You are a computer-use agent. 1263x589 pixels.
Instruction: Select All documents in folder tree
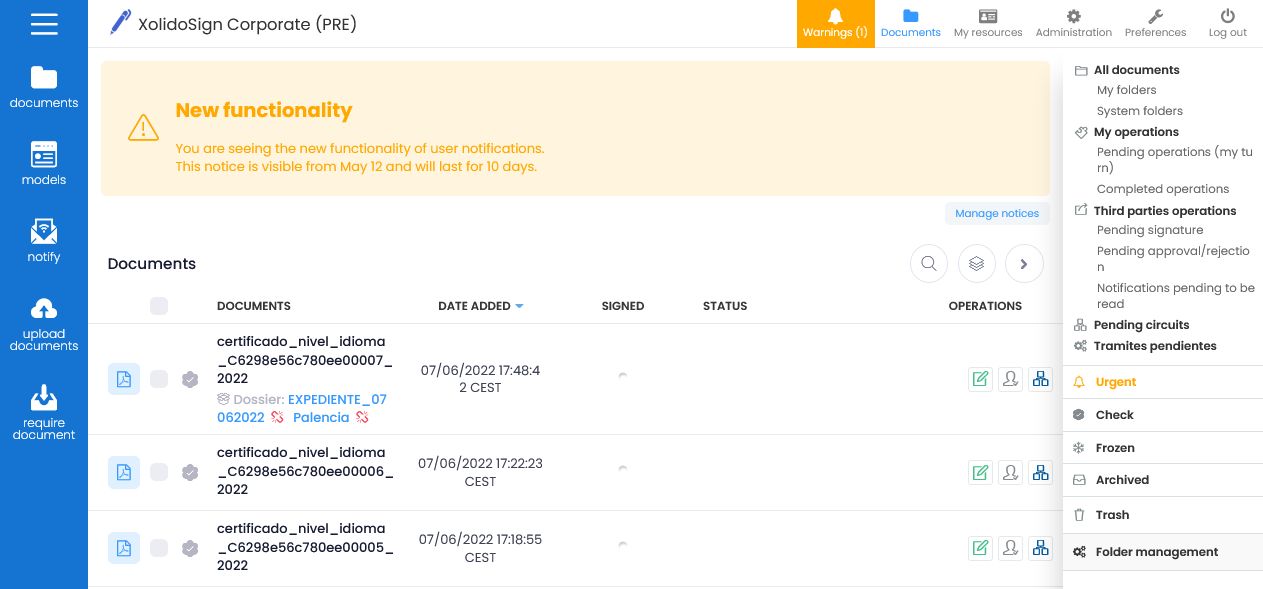1136,70
